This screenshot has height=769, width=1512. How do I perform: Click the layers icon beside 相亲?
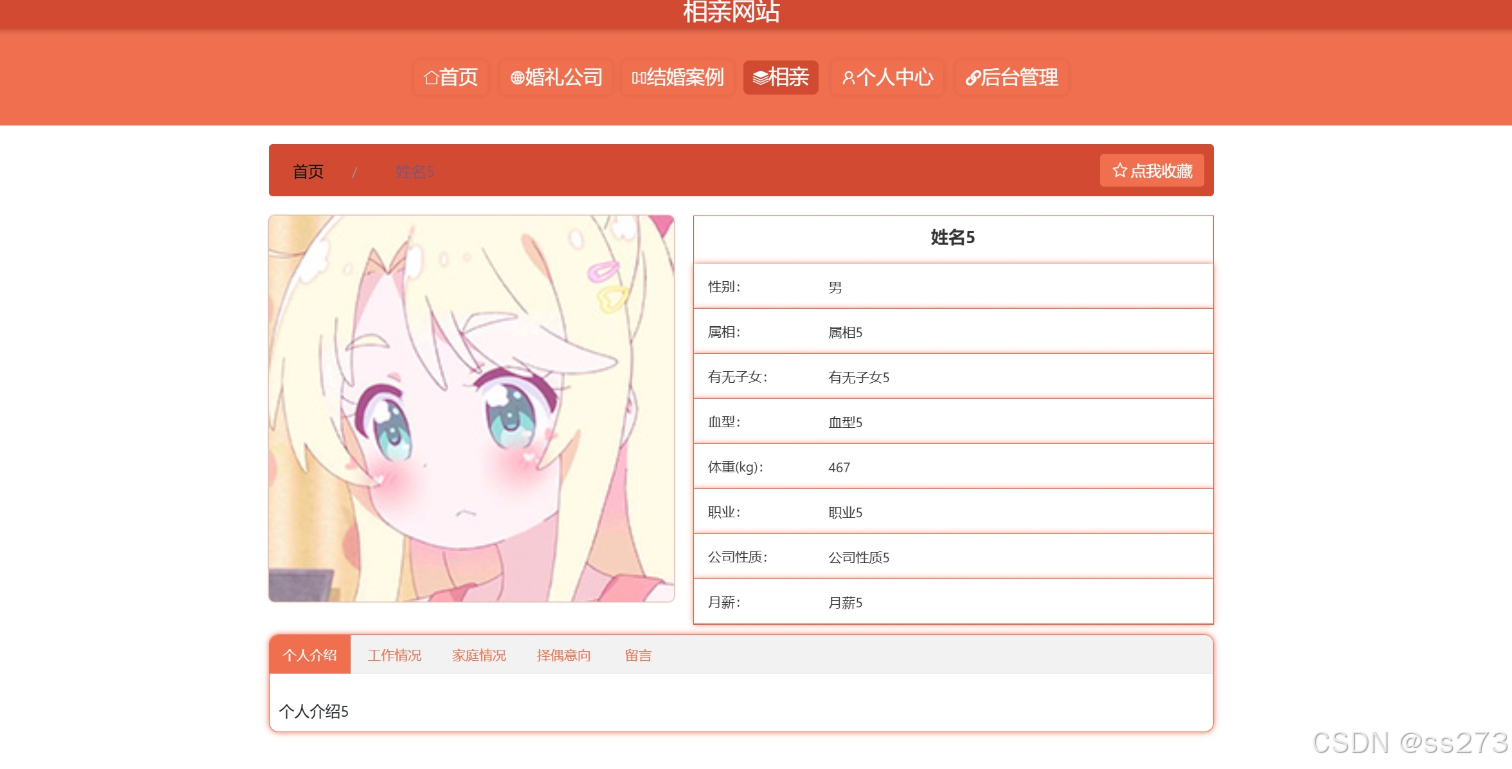pos(760,78)
